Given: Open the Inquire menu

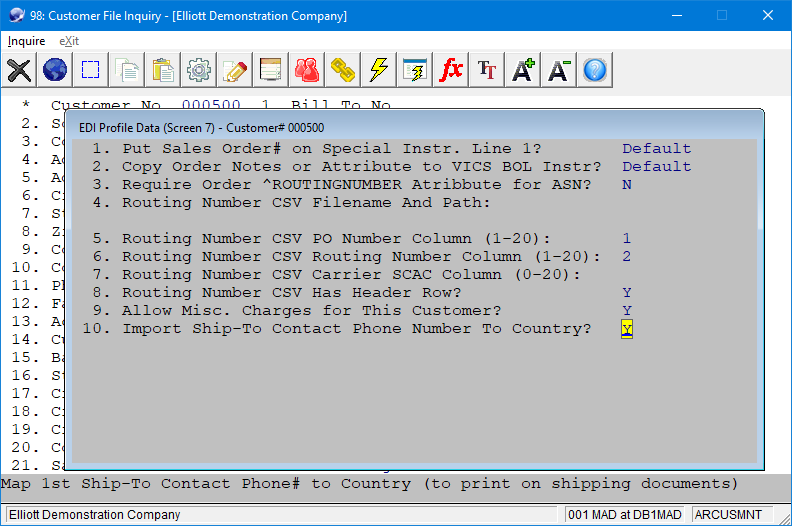Looking at the screenshot, I should pos(26,41).
